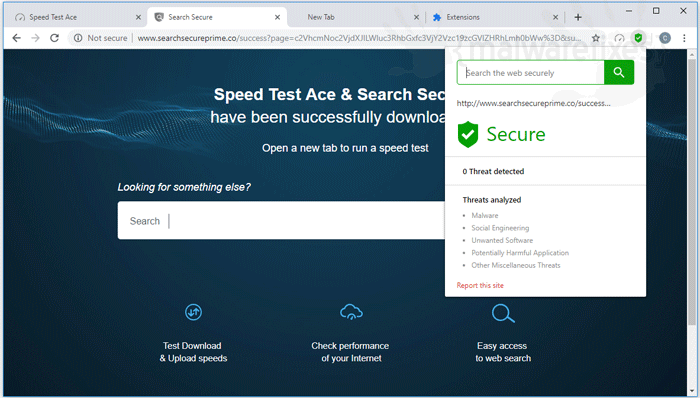Click the 'Threats analyzed' heading
The width and height of the screenshot is (700, 398).
[492, 200]
